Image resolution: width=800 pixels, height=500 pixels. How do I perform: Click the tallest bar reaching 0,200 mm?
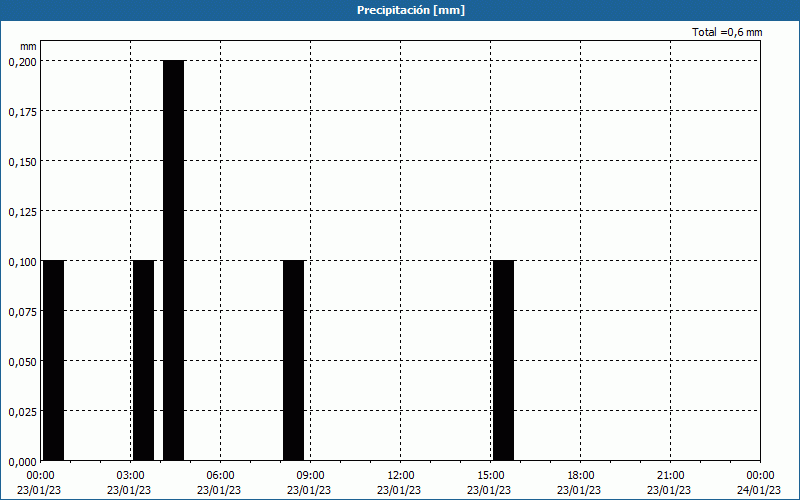click(173, 260)
